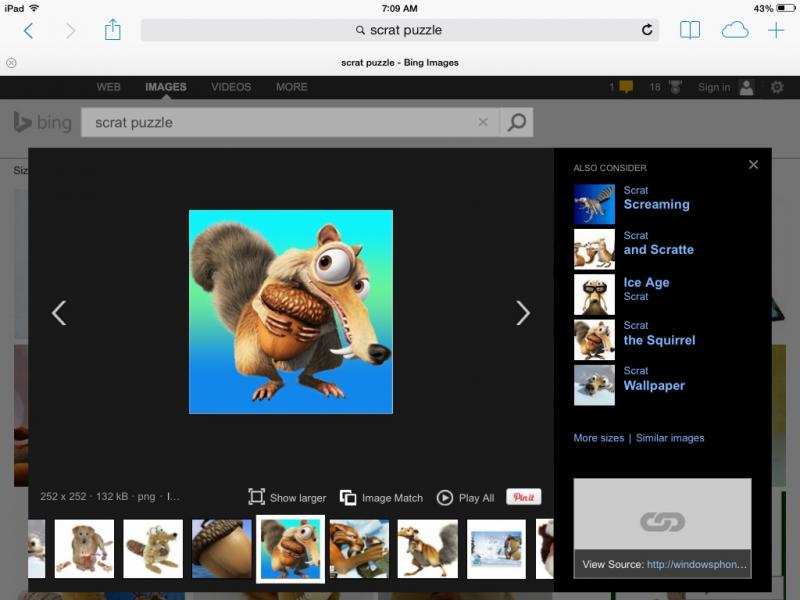Click the source link chain icon
This screenshot has height=600, width=800.
click(662, 521)
